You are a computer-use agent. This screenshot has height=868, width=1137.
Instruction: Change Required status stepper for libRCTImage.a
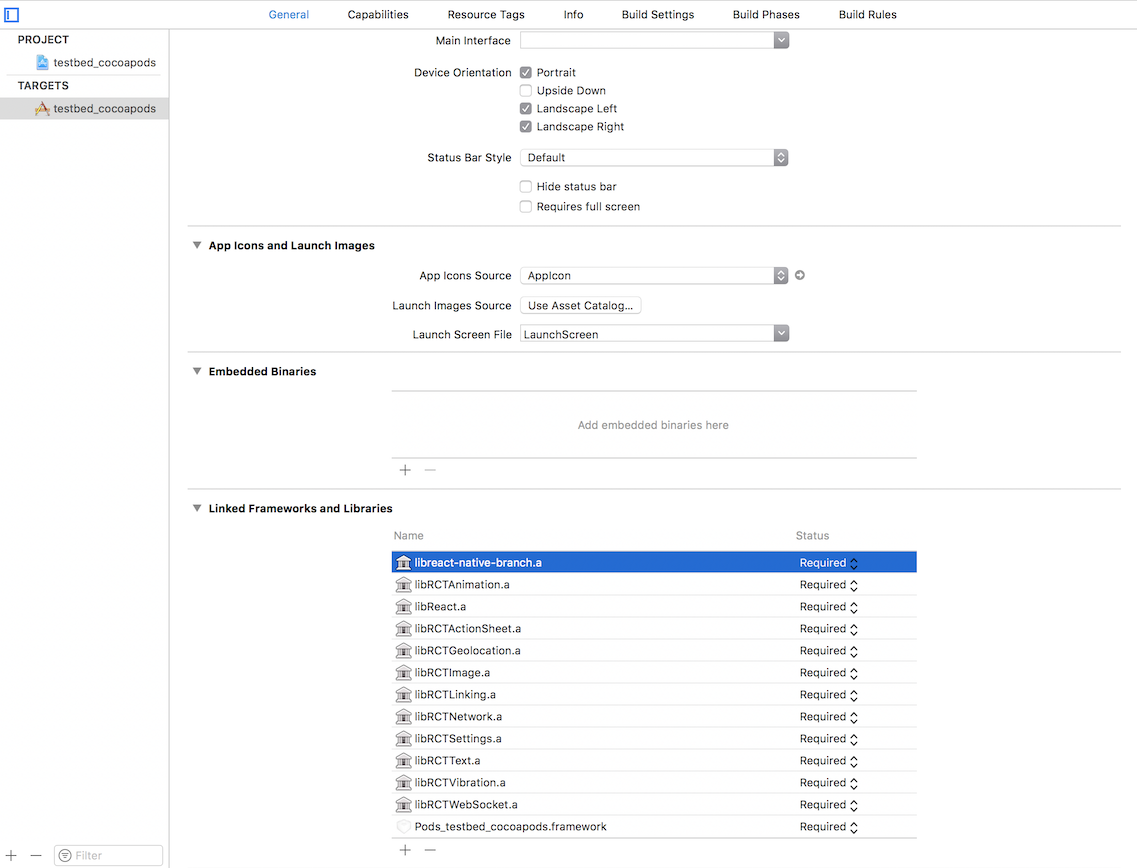pos(854,673)
